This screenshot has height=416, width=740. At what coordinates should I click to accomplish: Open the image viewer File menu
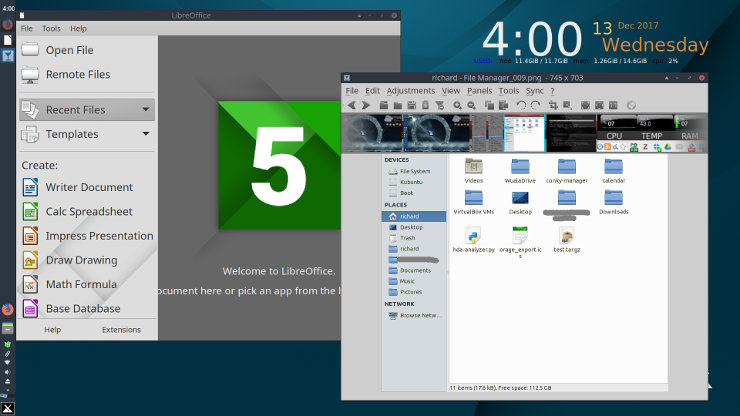(352, 91)
